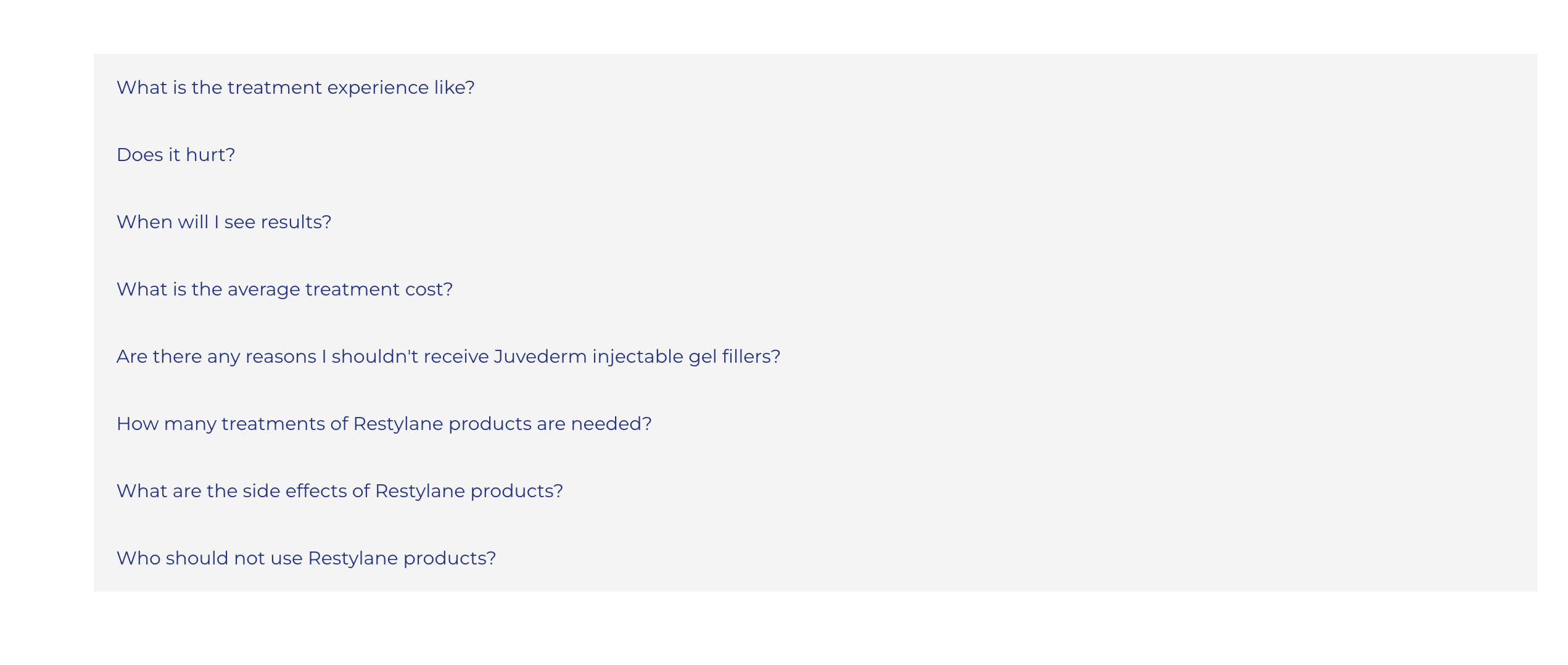This screenshot has height=665, width=1568.
Task: Expand side effects of Restylane products
Action: tap(340, 491)
